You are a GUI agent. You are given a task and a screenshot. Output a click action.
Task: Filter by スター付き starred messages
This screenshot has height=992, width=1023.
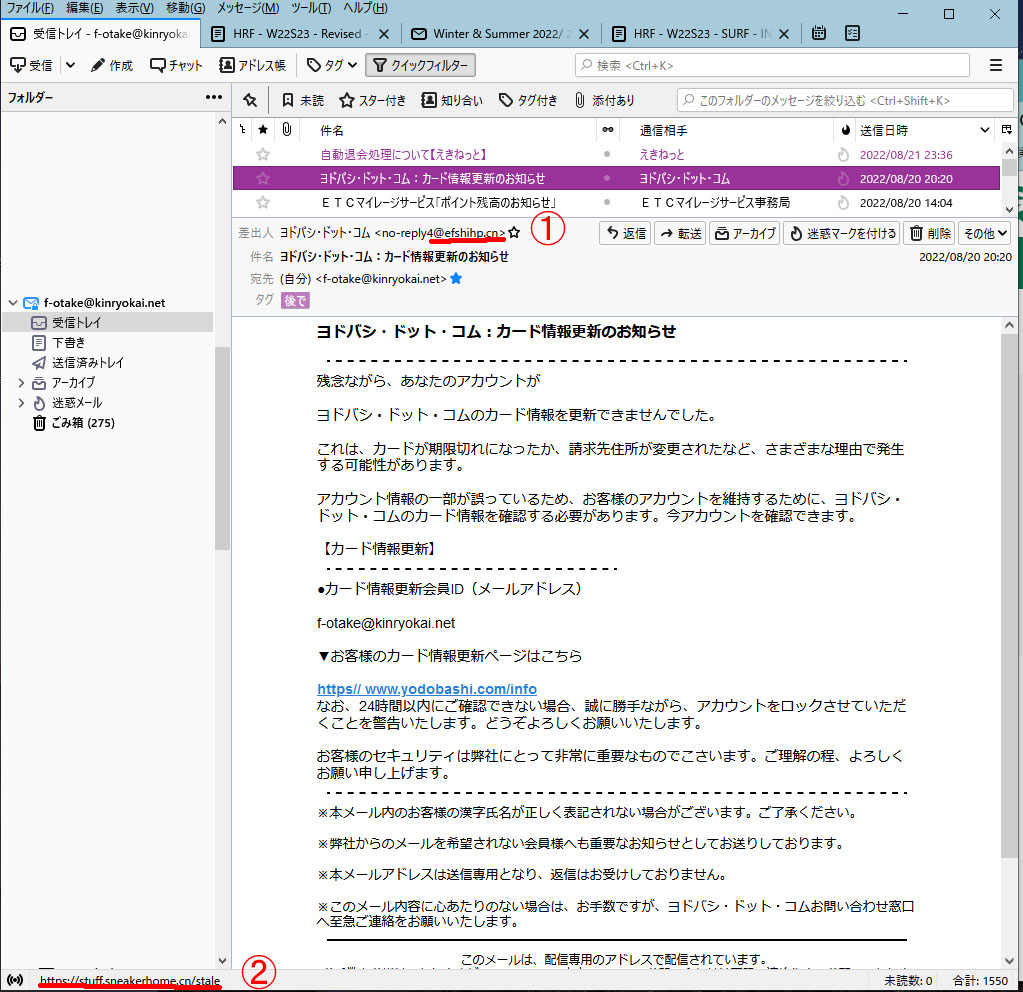(x=373, y=101)
